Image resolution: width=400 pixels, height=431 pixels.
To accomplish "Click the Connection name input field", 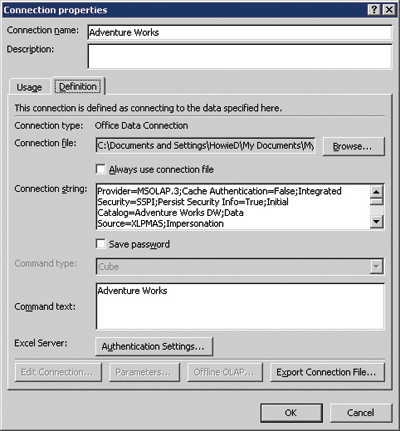I will click(240, 32).
